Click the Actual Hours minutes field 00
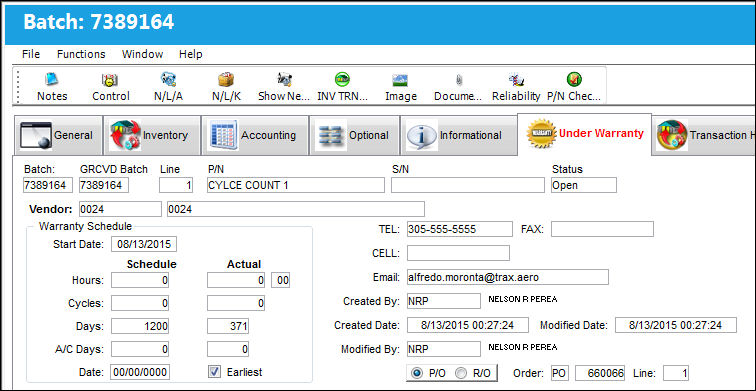 pyautogui.click(x=281, y=281)
